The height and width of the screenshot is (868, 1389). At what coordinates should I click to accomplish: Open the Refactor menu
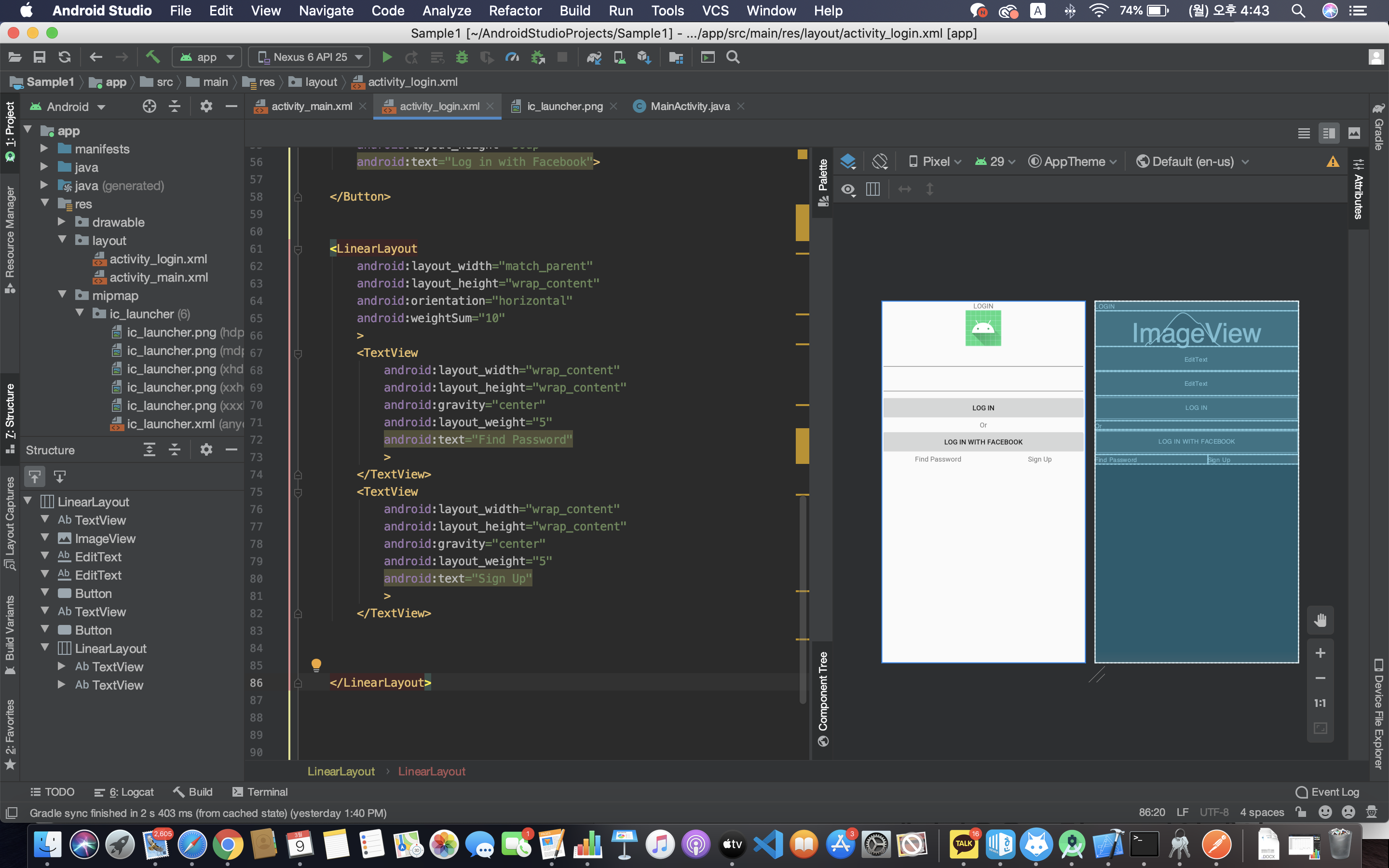[x=515, y=10]
